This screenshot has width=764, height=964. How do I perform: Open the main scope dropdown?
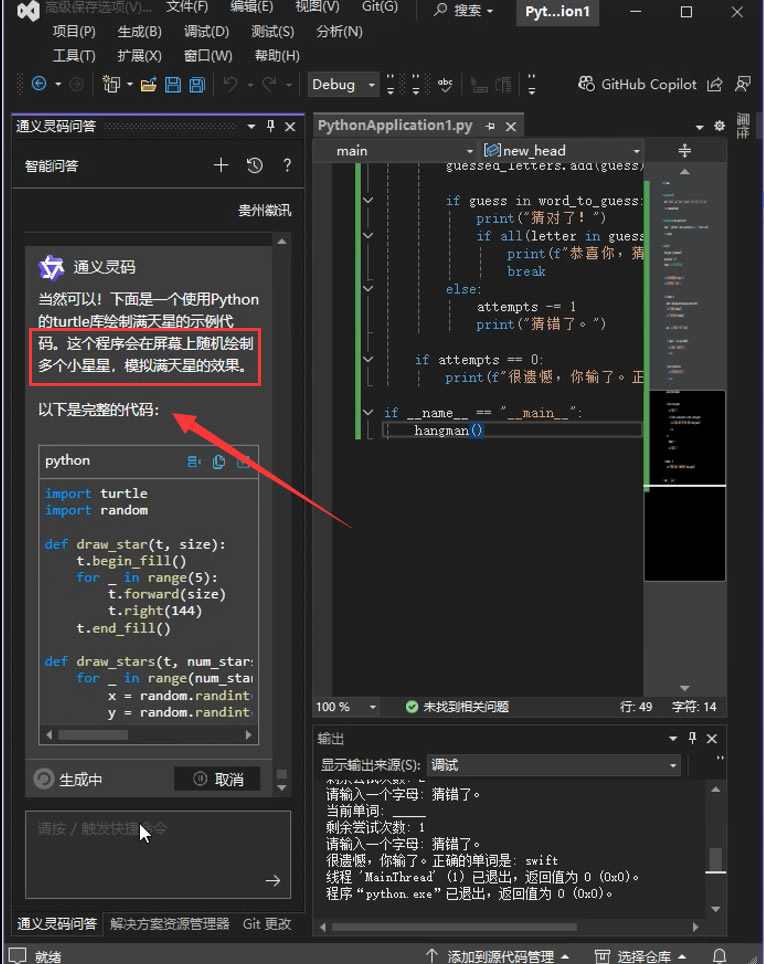pyautogui.click(x=403, y=151)
